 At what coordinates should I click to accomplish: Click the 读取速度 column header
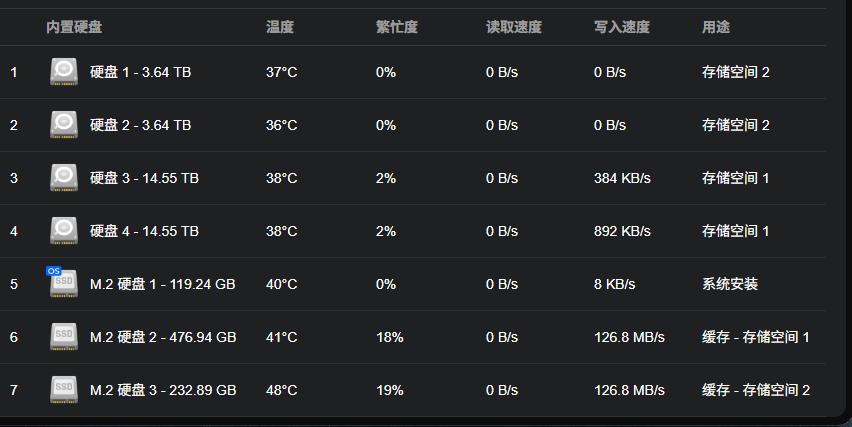point(513,27)
